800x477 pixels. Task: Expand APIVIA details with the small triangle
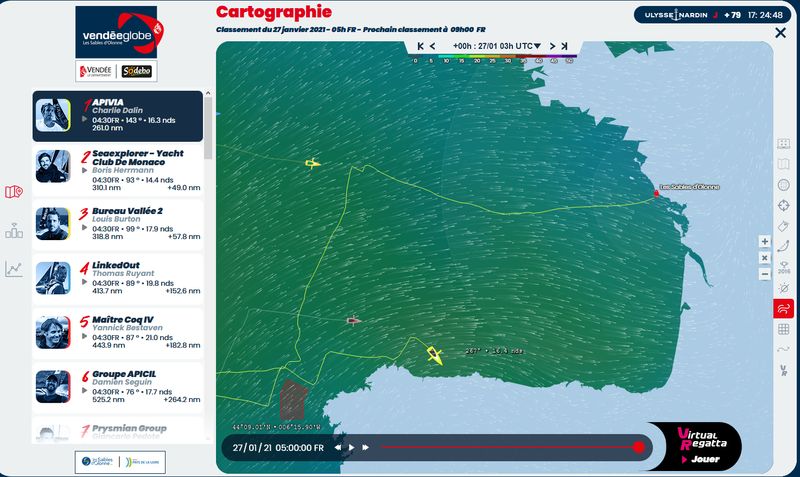point(85,119)
